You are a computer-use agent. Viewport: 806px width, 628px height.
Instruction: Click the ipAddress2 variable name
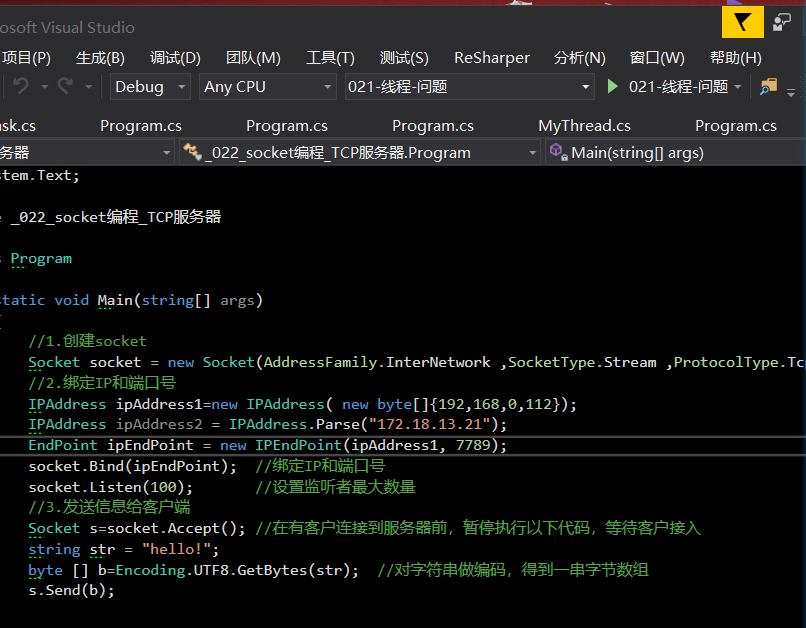pos(159,424)
